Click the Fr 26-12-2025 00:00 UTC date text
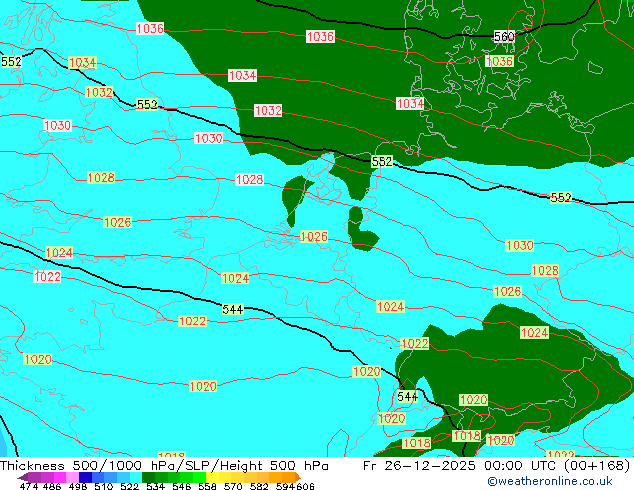The height and width of the screenshot is (490, 634). click(x=461, y=466)
